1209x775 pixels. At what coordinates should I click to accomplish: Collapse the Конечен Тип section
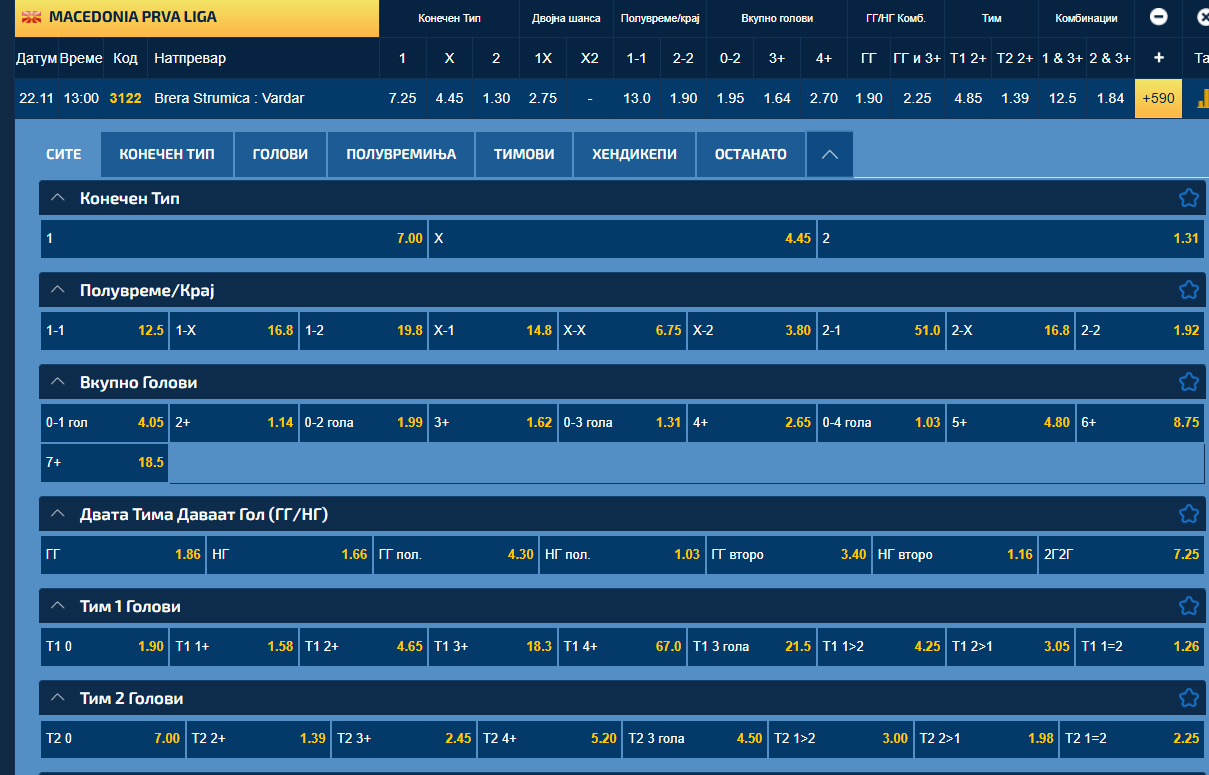coord(57,198)
